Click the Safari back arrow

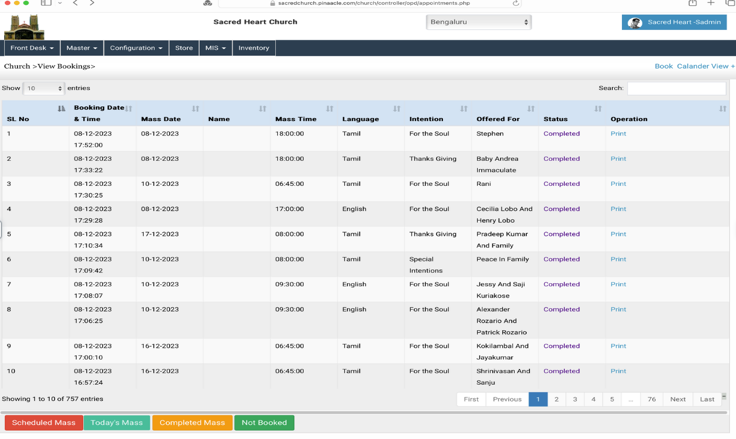(x=75, y=3)
